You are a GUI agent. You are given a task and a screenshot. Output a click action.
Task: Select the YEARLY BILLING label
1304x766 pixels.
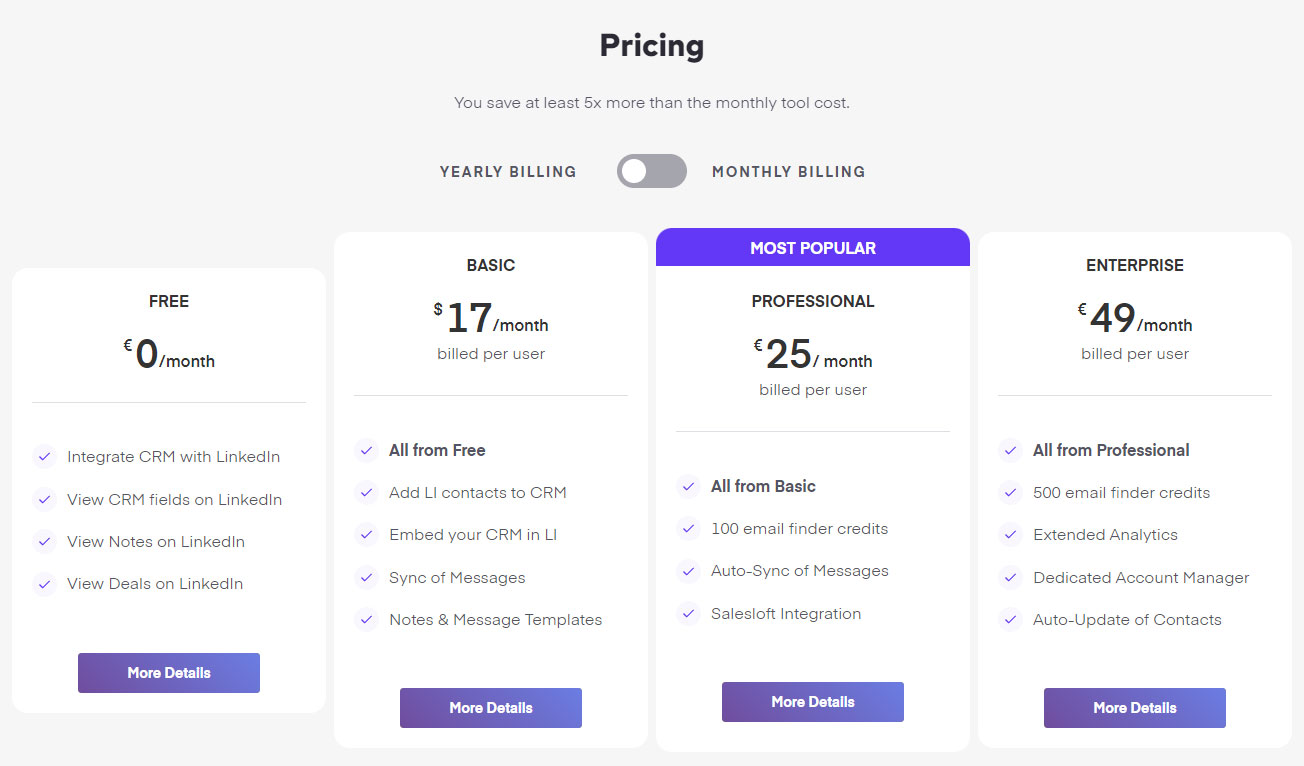508,172
